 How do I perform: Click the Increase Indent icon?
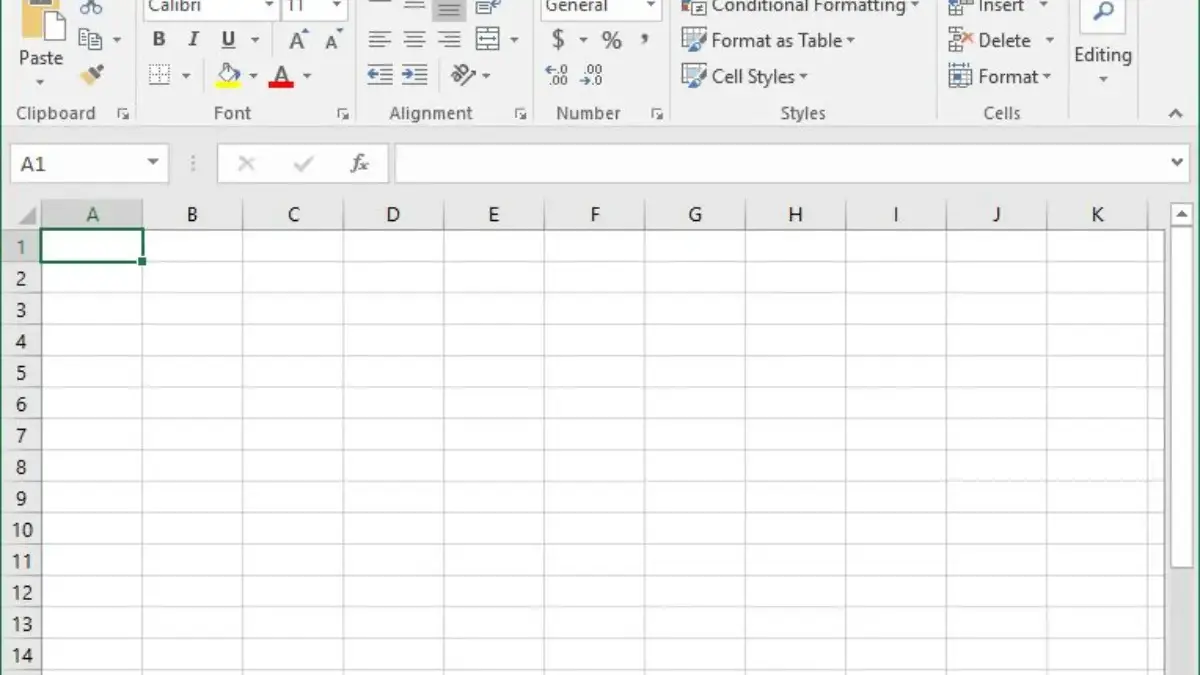click(414, 75)
